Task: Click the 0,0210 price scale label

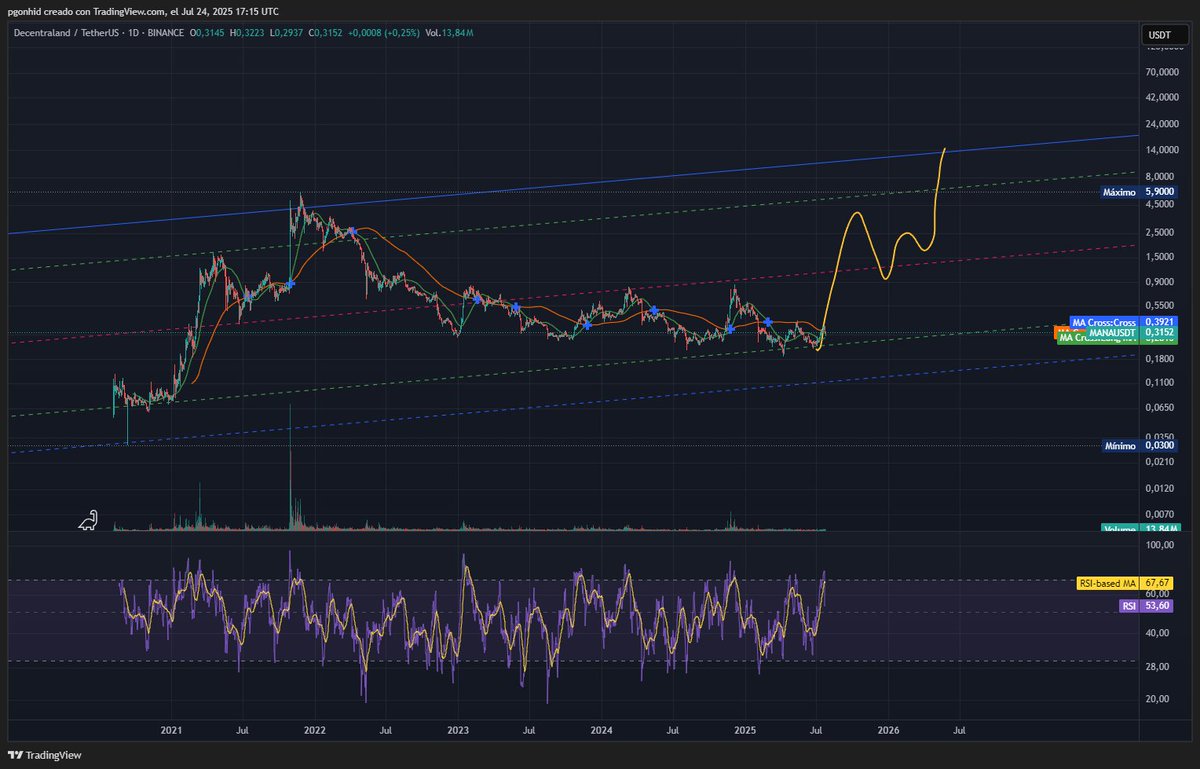Action: point(1159,460)
